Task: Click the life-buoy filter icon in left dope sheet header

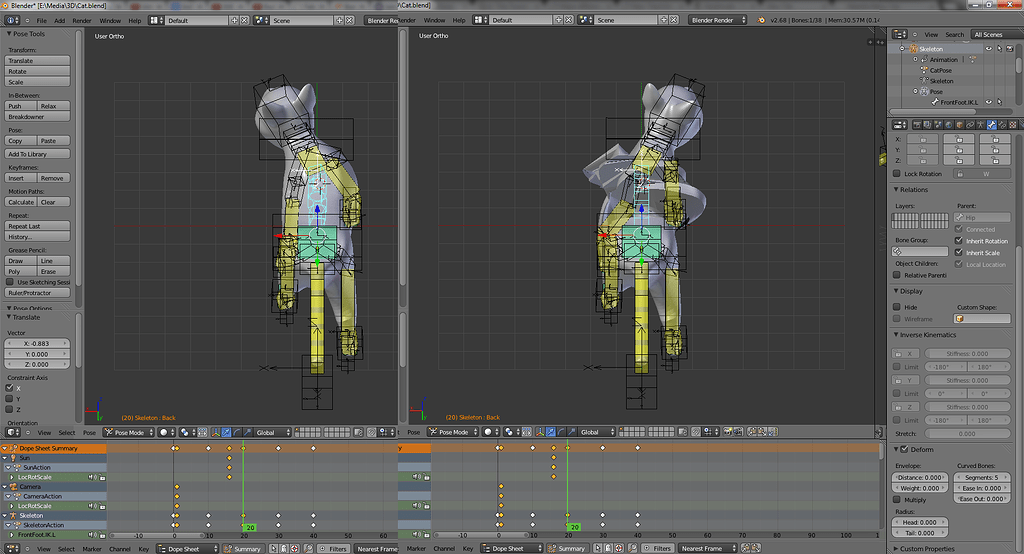Action: coord(295,549)
